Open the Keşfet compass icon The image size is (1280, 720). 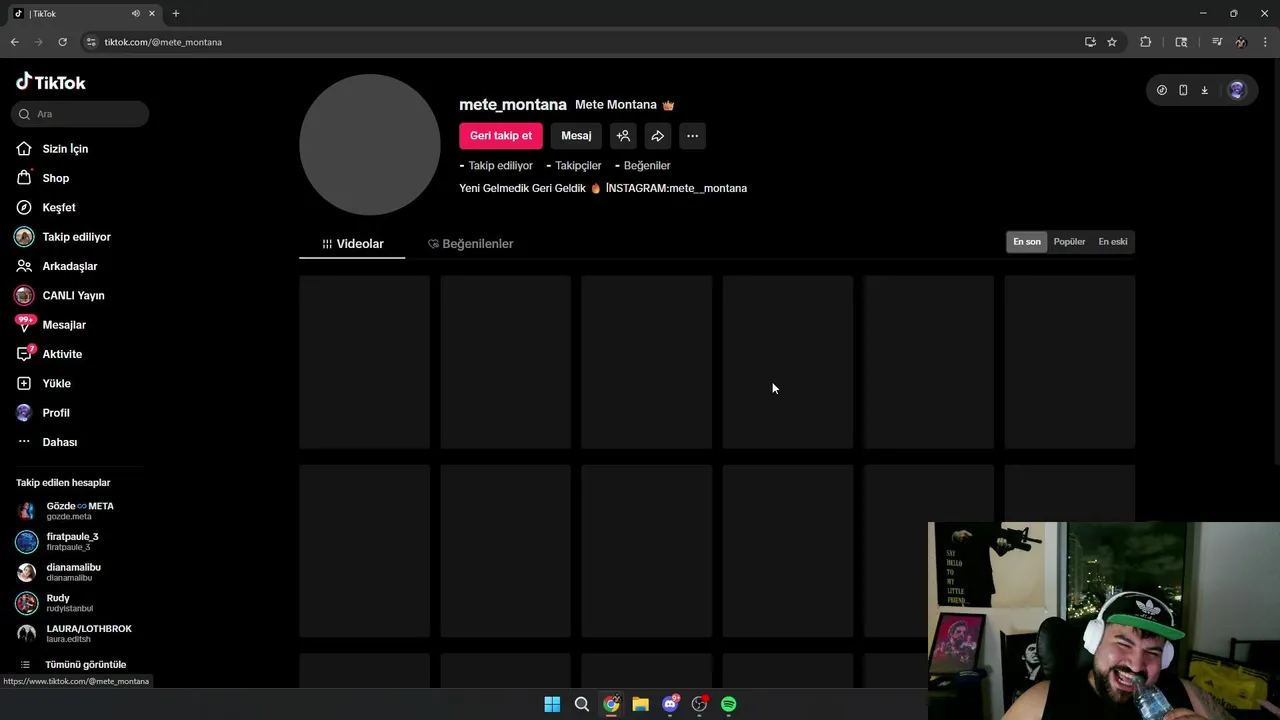24,207
